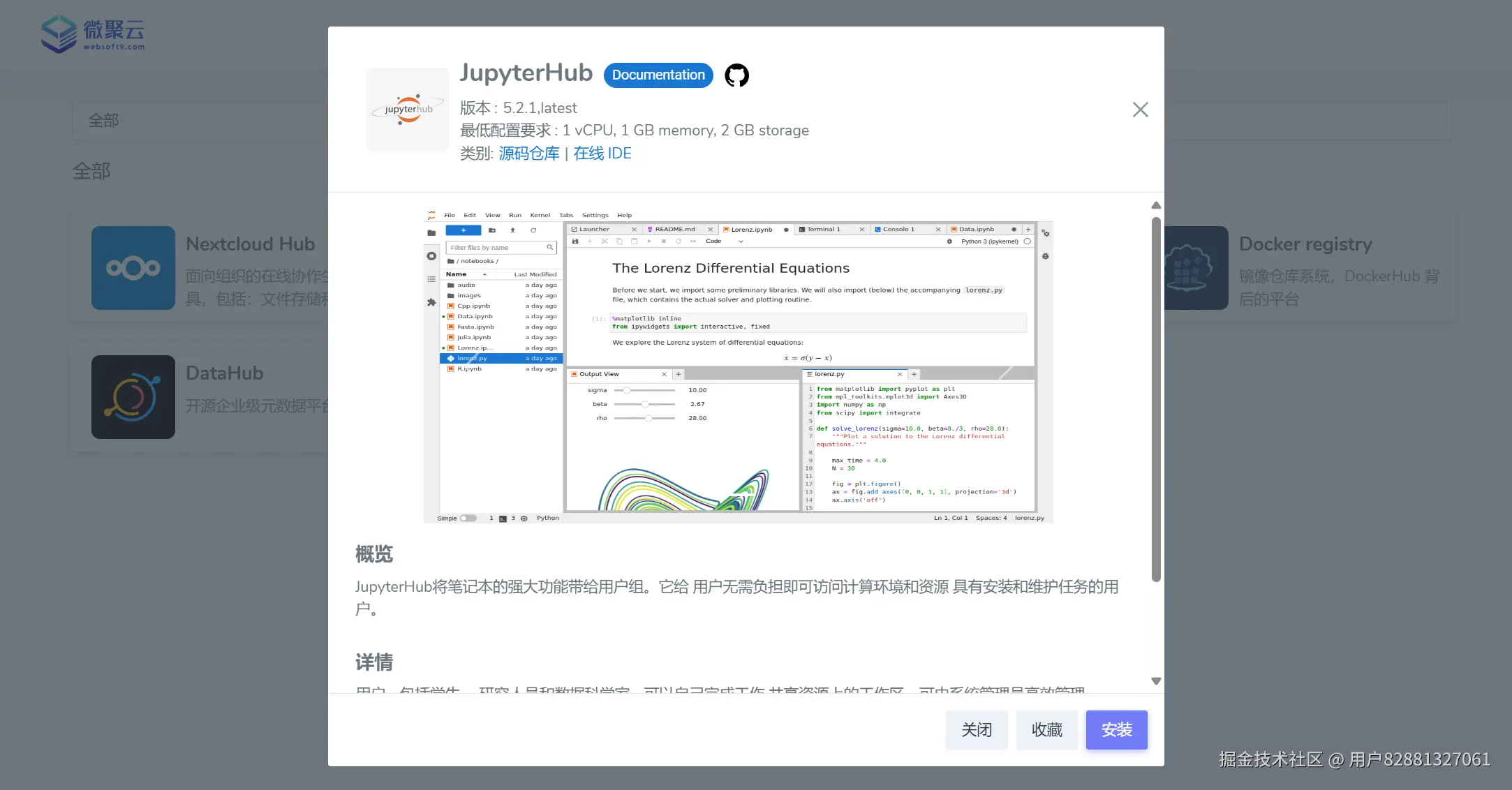Click the DataHub application icon
Screen dimensions: 1512x790
click(133, 397)
